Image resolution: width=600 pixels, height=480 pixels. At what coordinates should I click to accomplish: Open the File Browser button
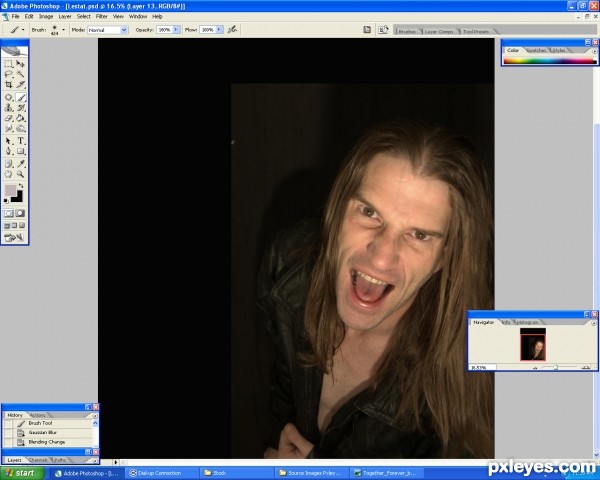(383, 29)
